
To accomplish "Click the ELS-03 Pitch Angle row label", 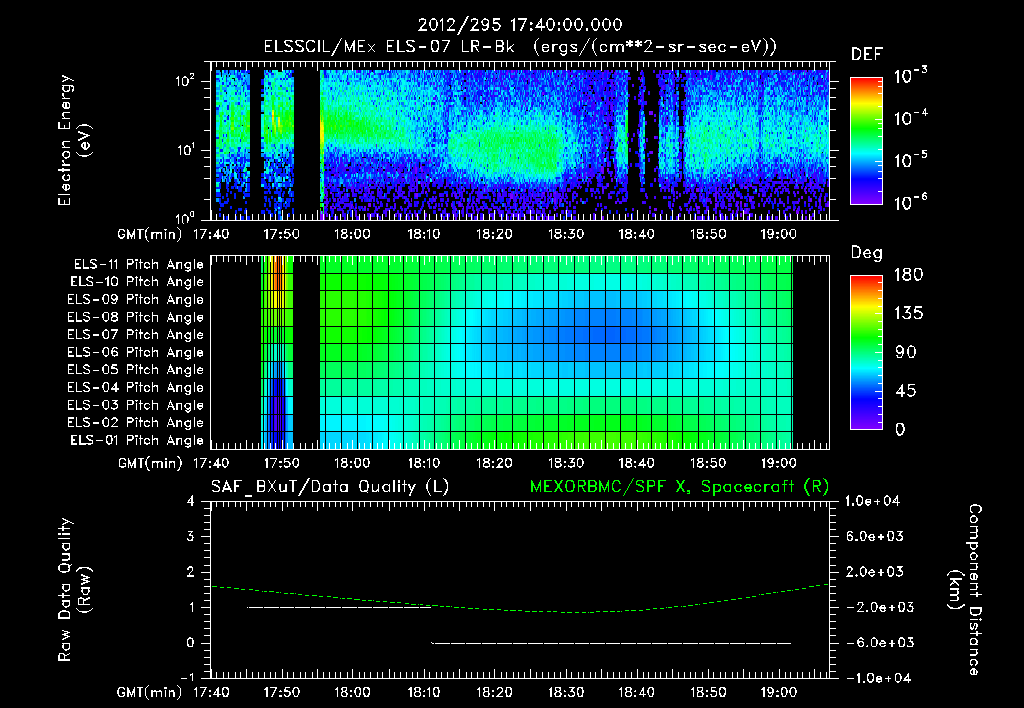I will click(x=135, y=406).
